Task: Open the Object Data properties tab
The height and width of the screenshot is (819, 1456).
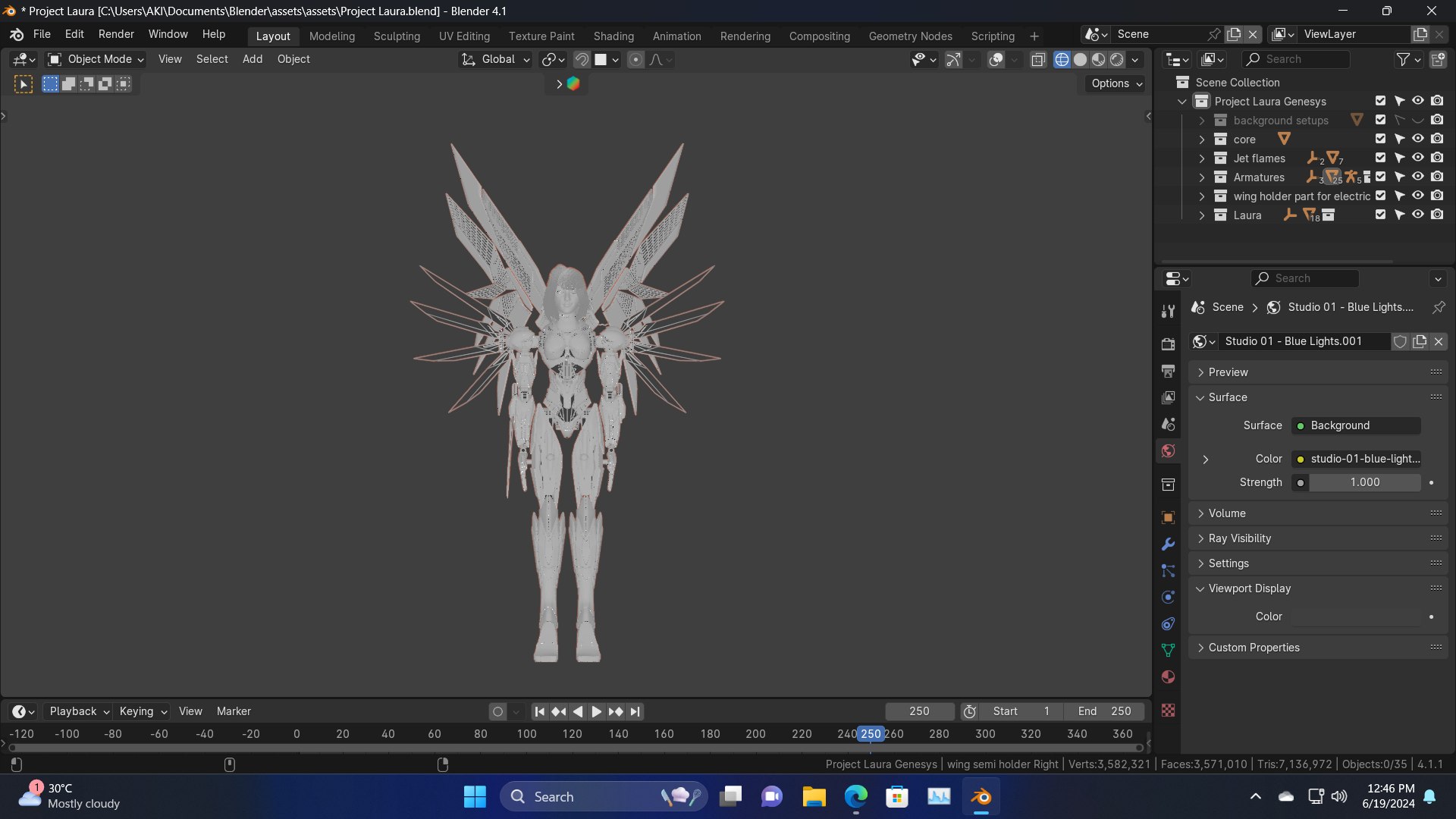Action: point(1168,650)
